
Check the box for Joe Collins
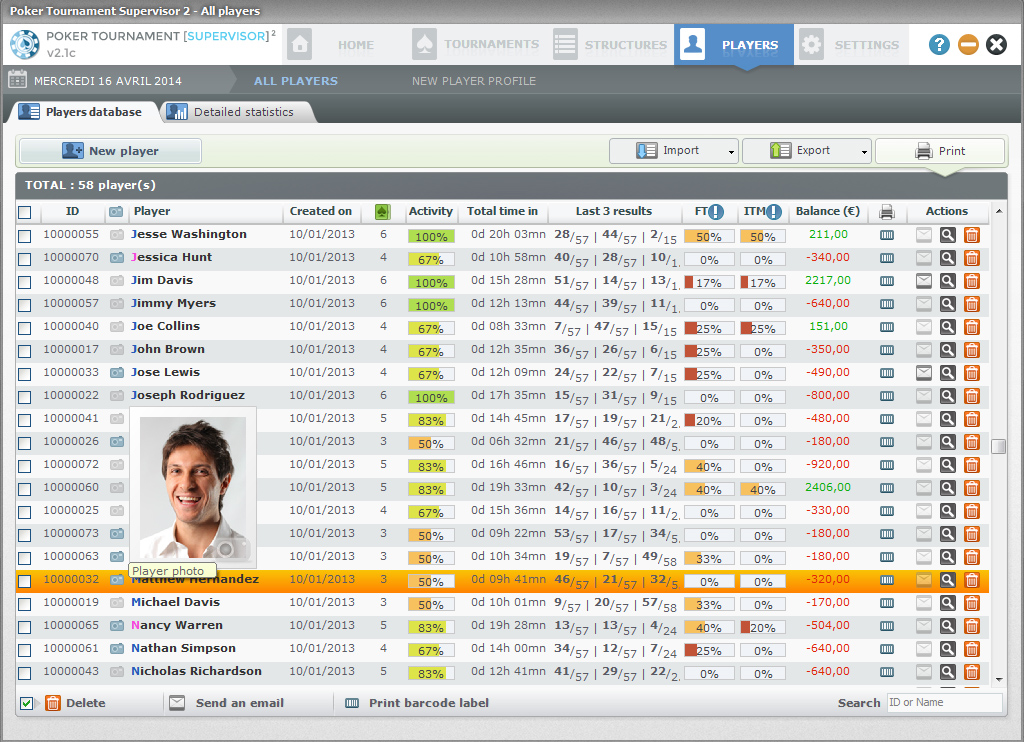click(x=25, y=327)
